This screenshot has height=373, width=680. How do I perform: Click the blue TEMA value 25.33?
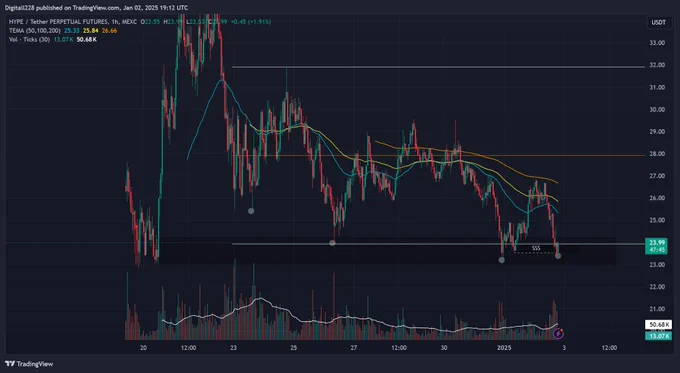(71, 31)
